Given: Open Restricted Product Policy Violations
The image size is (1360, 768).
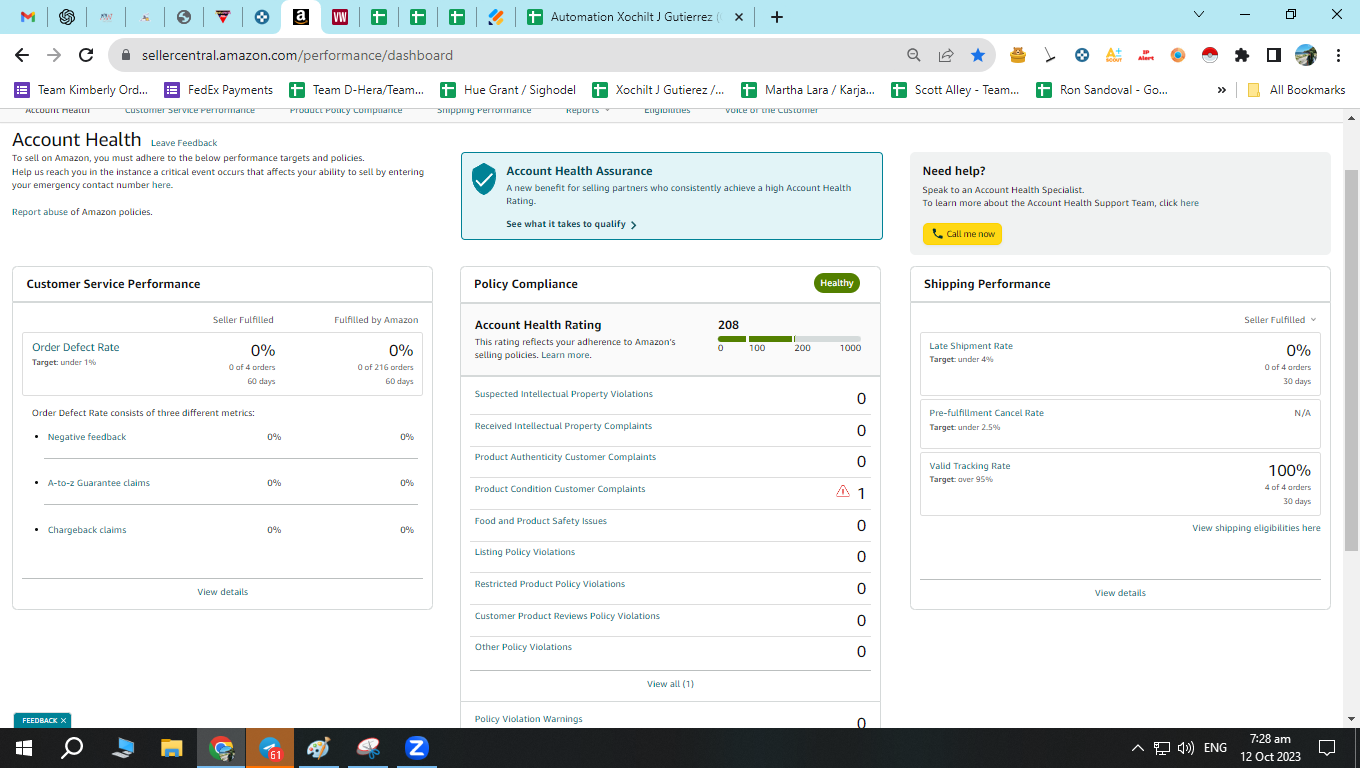Looking at the screenshot, I should [550, 584].
